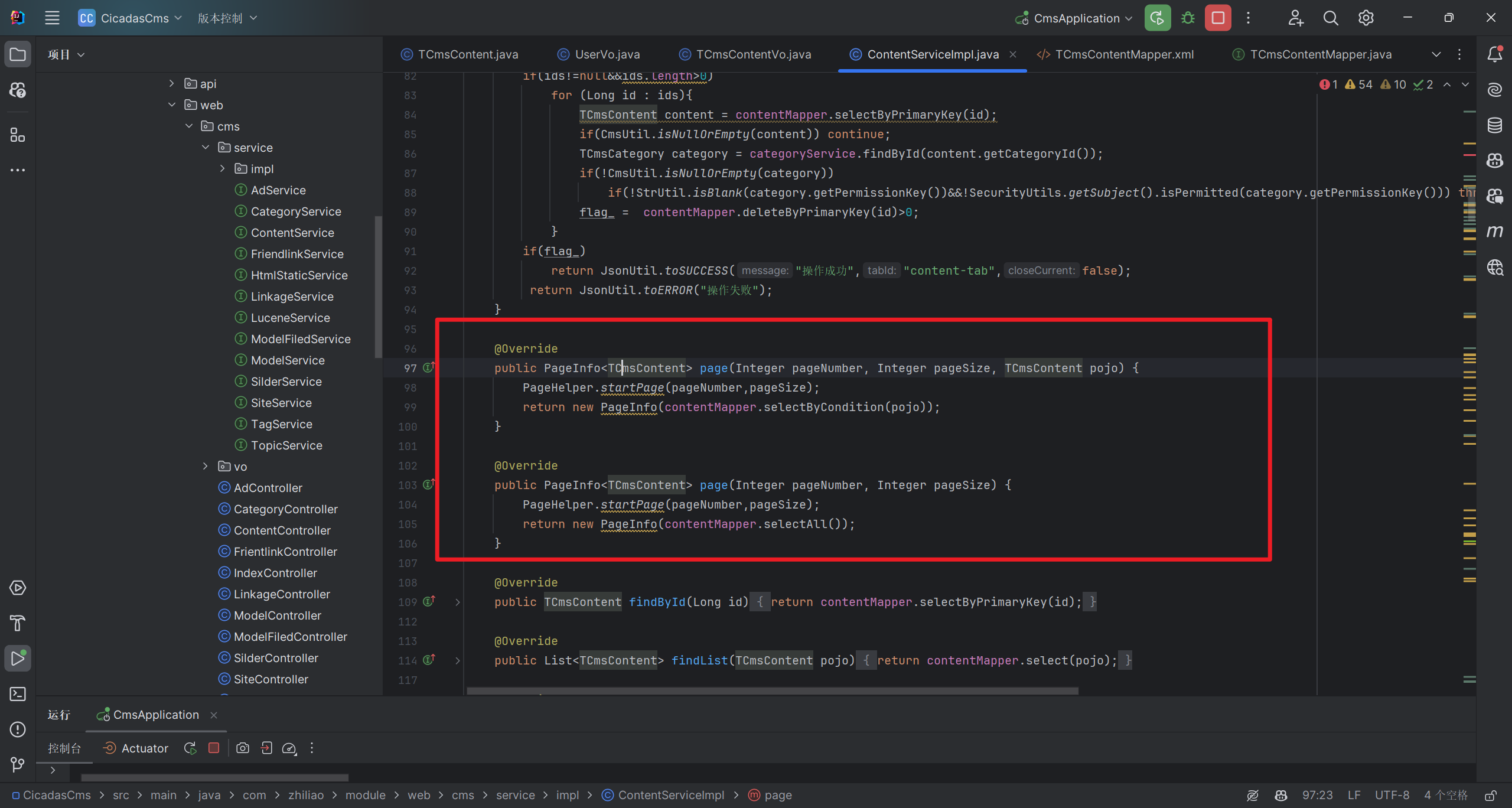1512x808 pixels.
Task: Rerun process in run console toolbar
Action: [190, 748]
